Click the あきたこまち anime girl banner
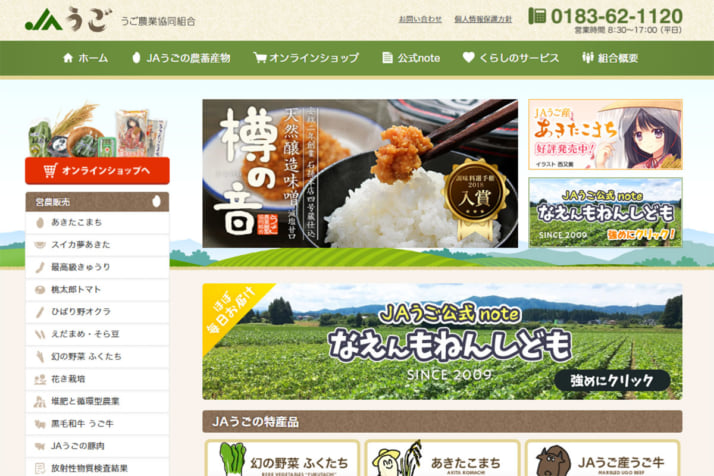Viewport: 714px width, 476px height. pos(605,134)
